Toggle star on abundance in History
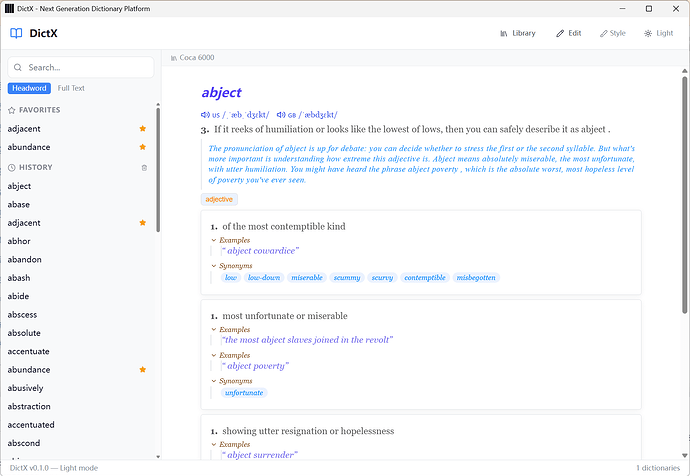This screenshot has width=690, height=476. coord(143,370)
